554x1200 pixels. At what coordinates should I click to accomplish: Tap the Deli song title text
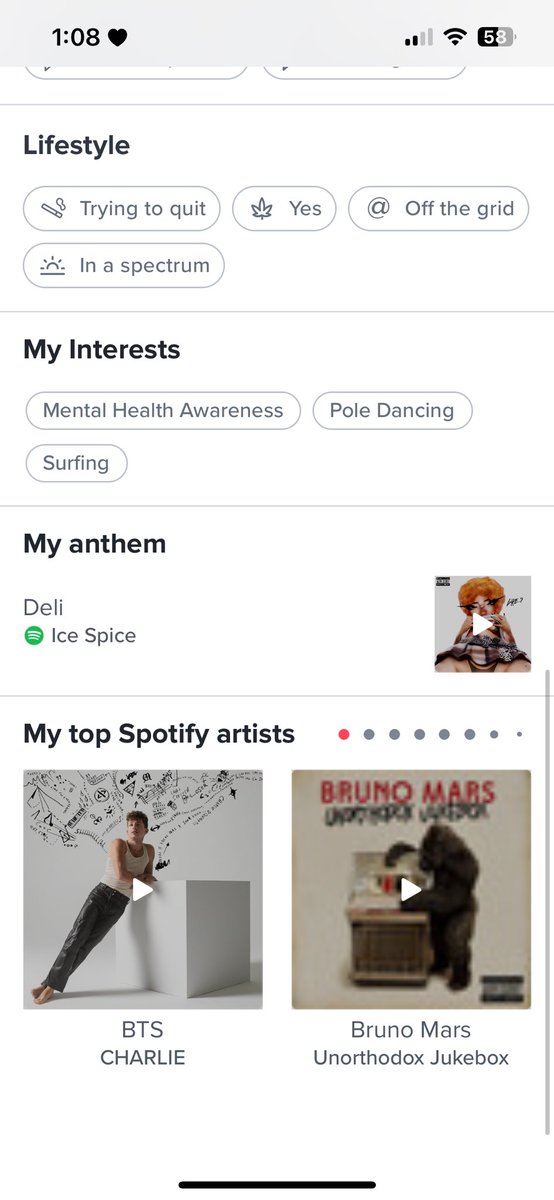tap(44, 607)
